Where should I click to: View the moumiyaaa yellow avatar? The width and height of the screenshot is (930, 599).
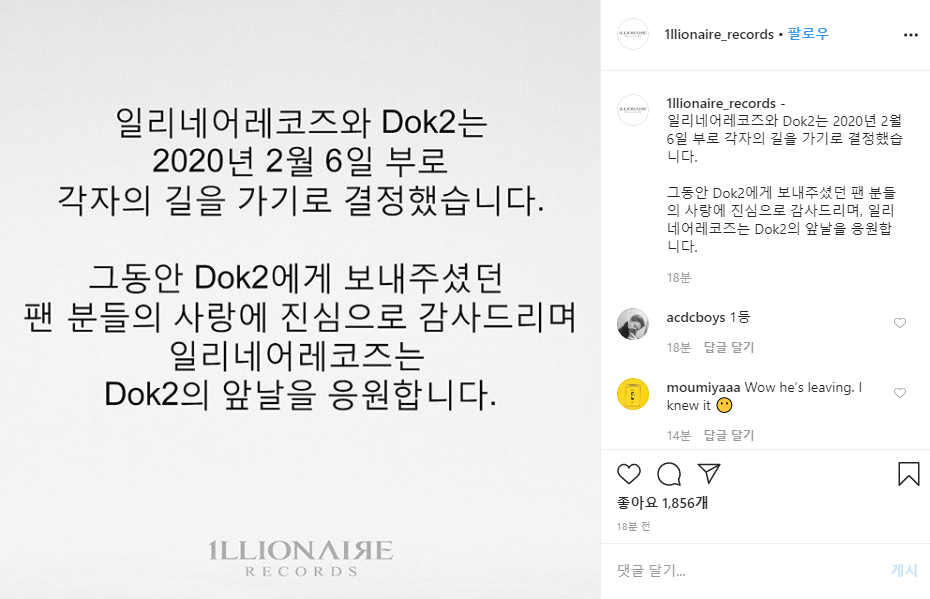pyautogui.click(x=633, y=394)
